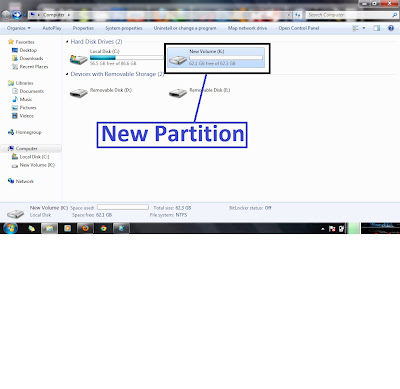The height and width of the screenshot is (389, 400).
Task: Click the Help question mark icon
Action: coord(391,28)
